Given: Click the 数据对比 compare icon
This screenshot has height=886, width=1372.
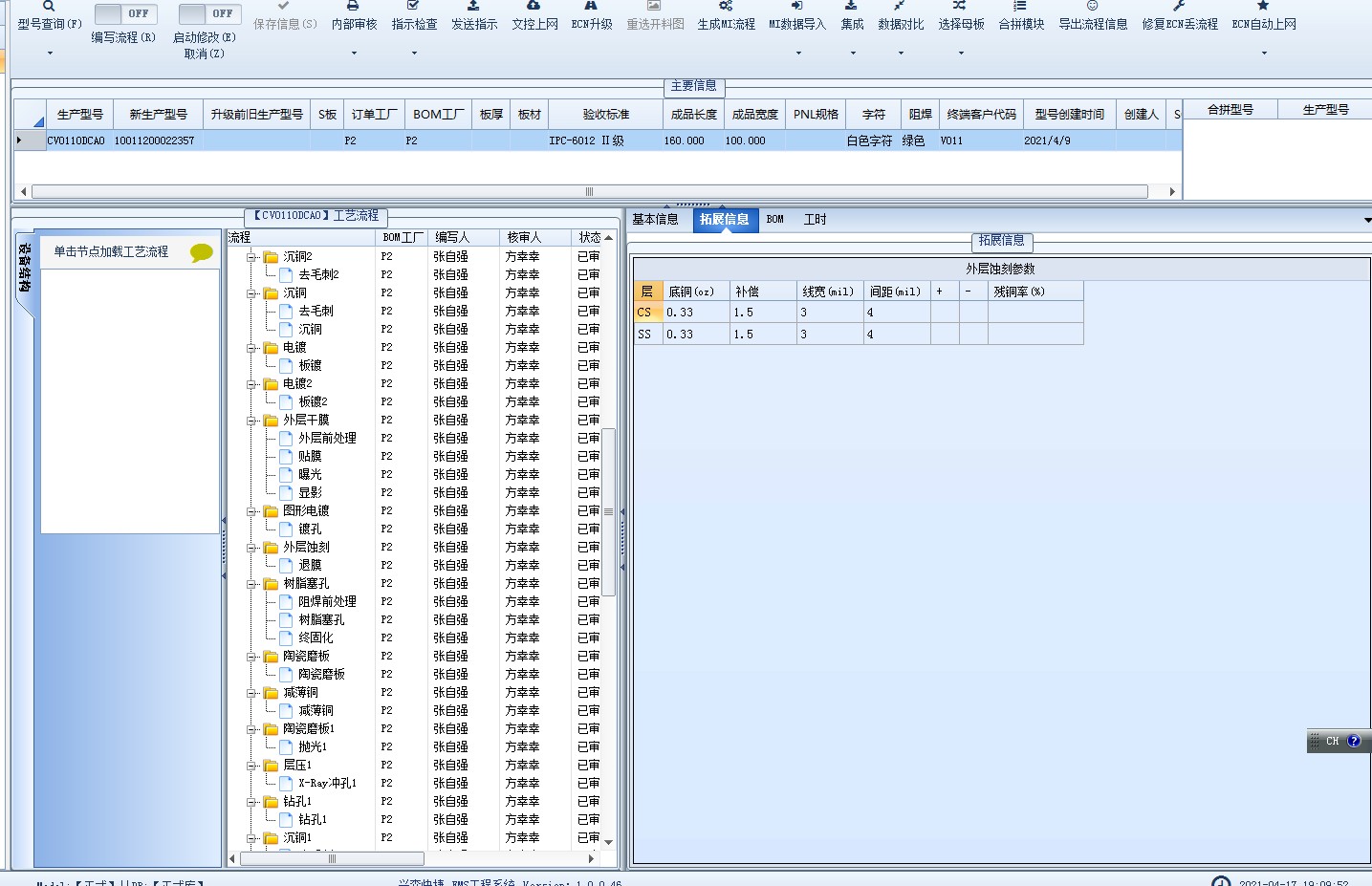Looking at the screenshot, I should tap(900, 6).
